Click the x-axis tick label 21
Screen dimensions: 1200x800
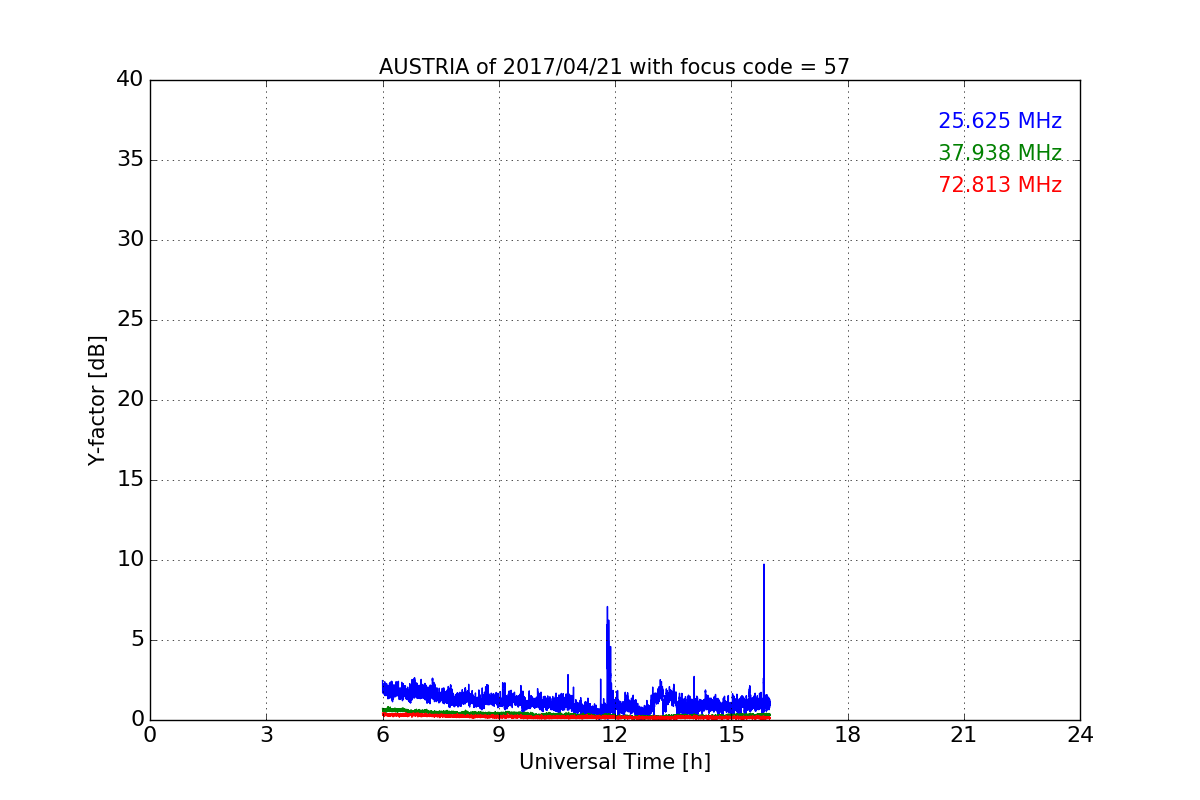tap(963, 735)
